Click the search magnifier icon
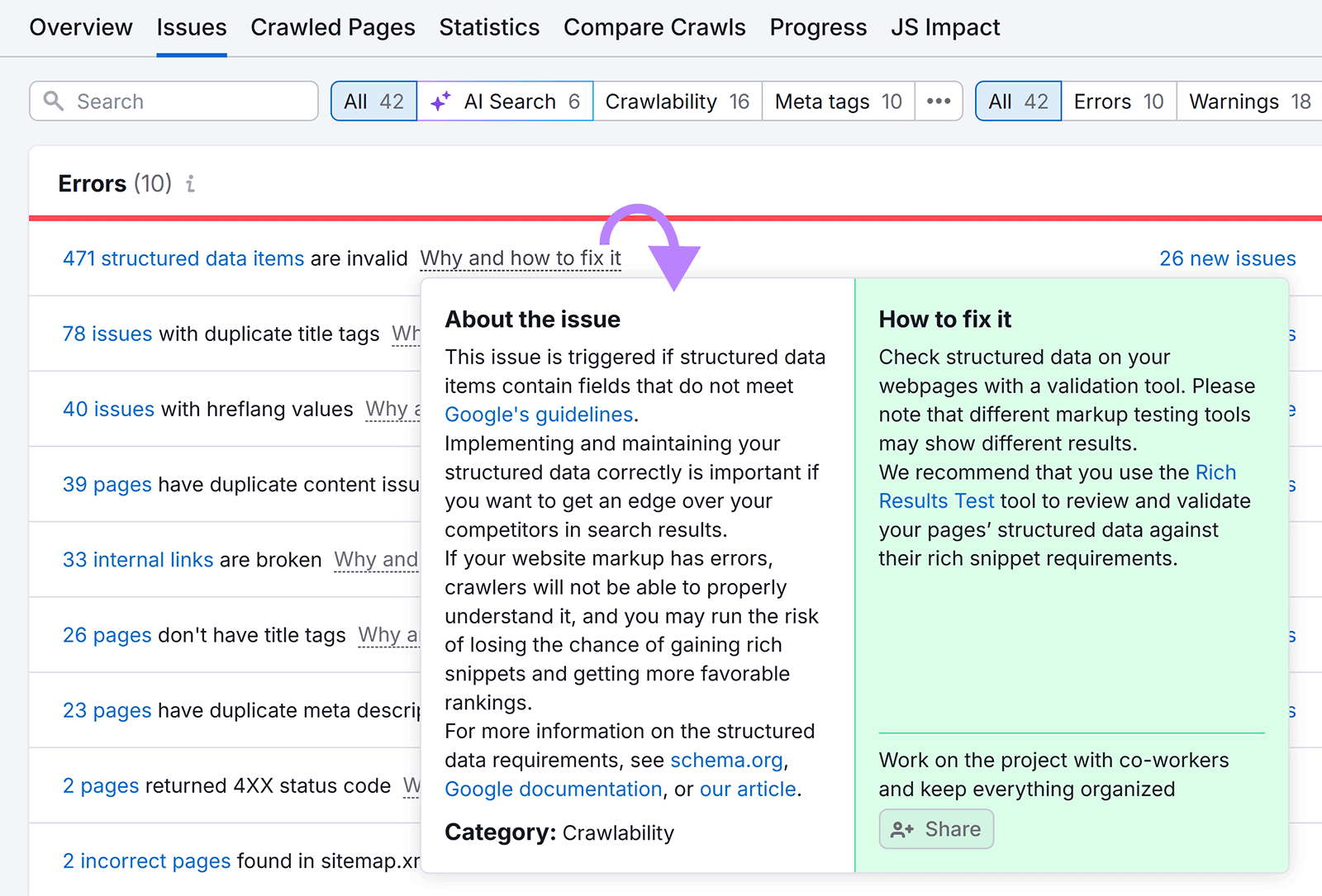 (x=55, y=101)
